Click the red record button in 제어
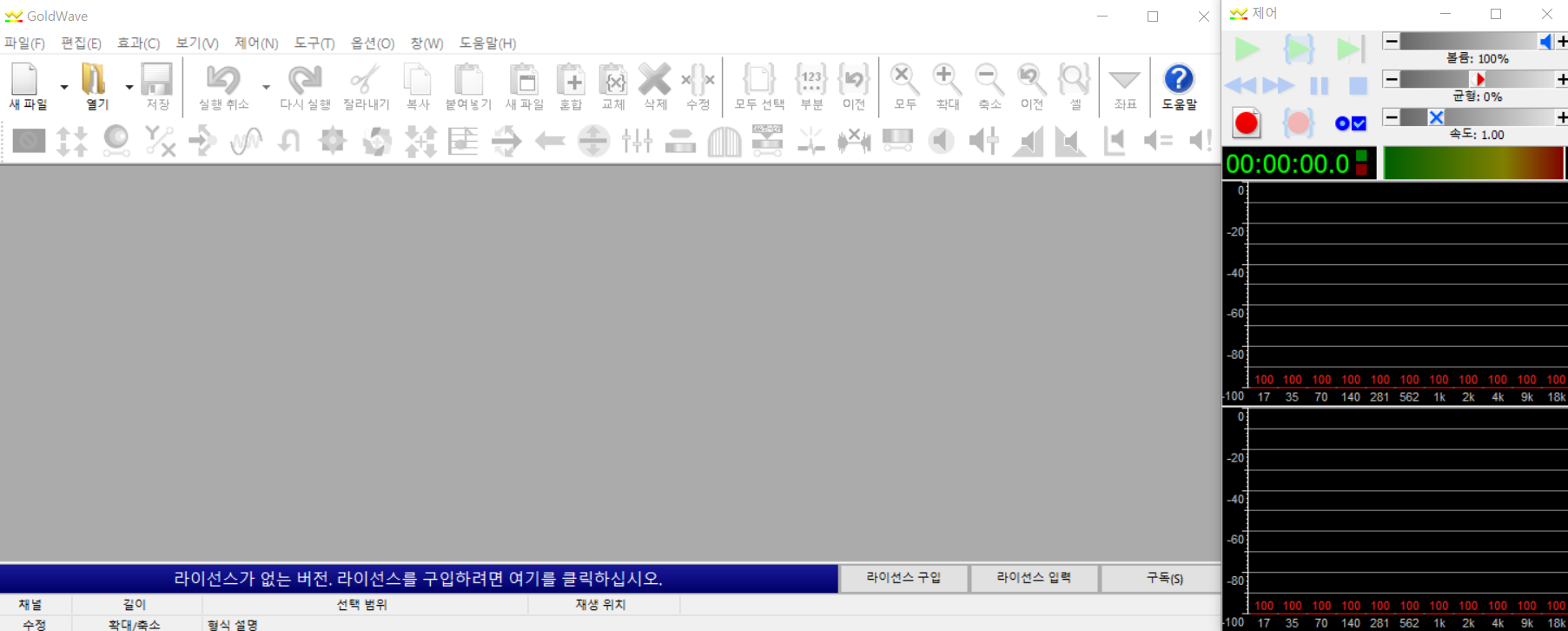The image size is (1568, 631). (1247, 123)
